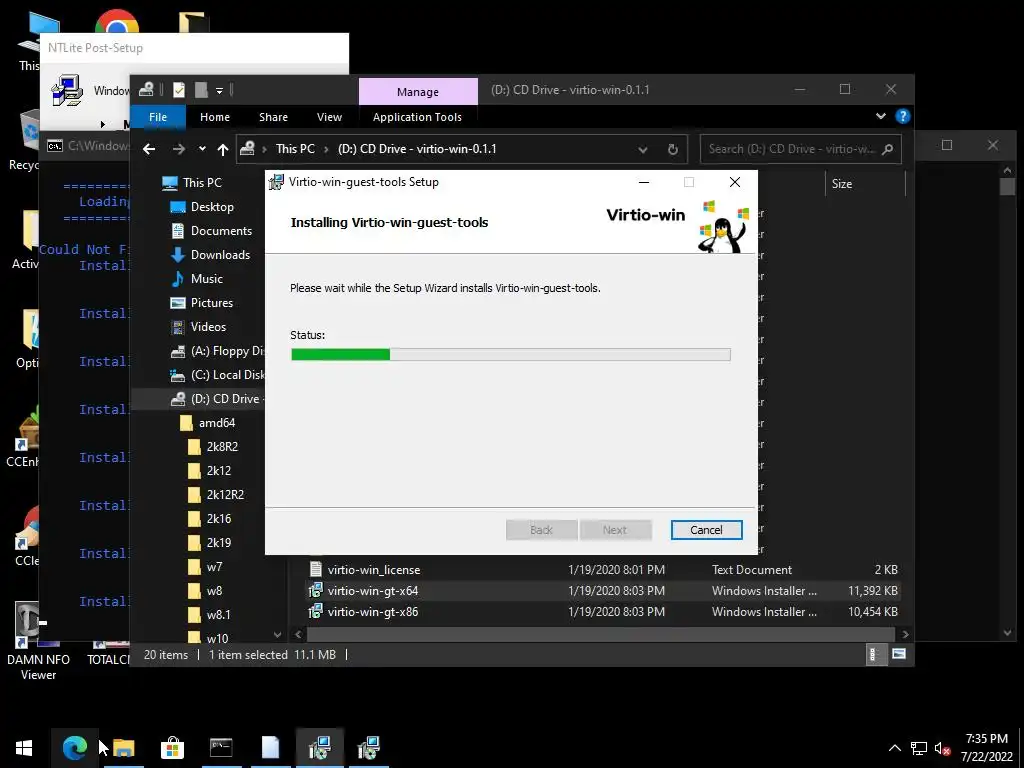Open the File menu in File Explorer
Viewport: 1024px width, 768px height.
[158, 117]
